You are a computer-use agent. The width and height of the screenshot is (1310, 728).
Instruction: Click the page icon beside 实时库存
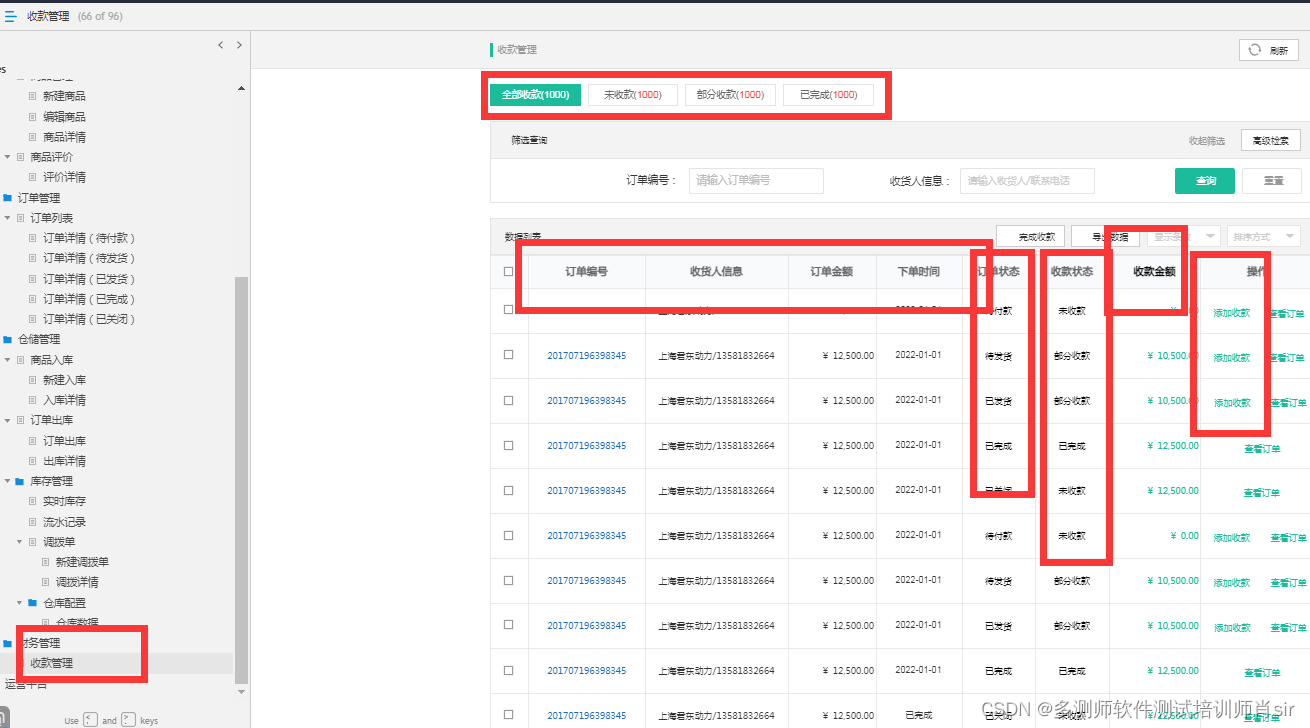(x=32, y=501)
